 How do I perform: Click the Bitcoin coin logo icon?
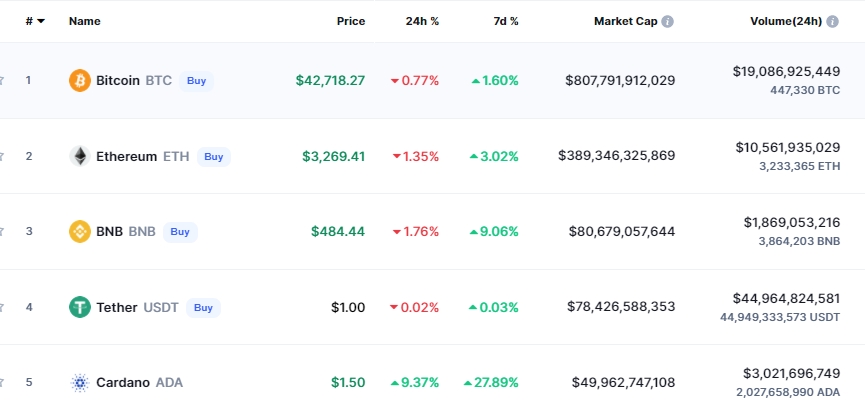(79, 80)
